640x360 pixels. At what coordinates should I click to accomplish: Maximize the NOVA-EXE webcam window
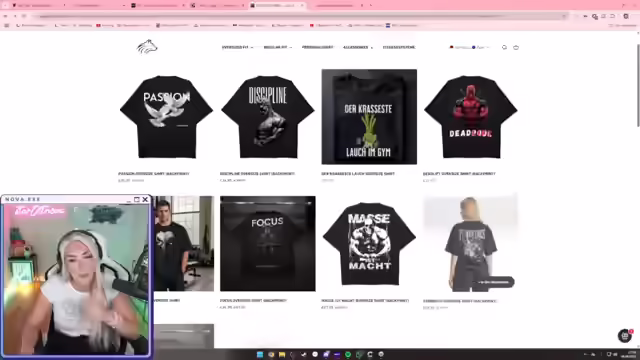(137, 199)
